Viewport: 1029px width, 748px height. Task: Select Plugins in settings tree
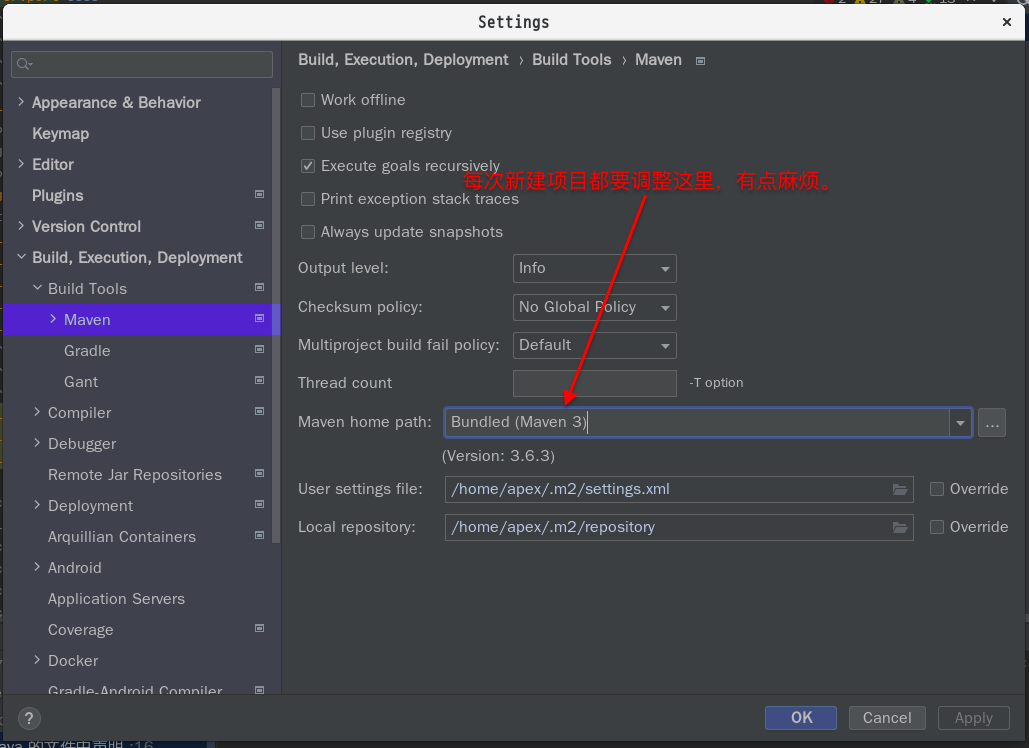click(x=58, y=196)
